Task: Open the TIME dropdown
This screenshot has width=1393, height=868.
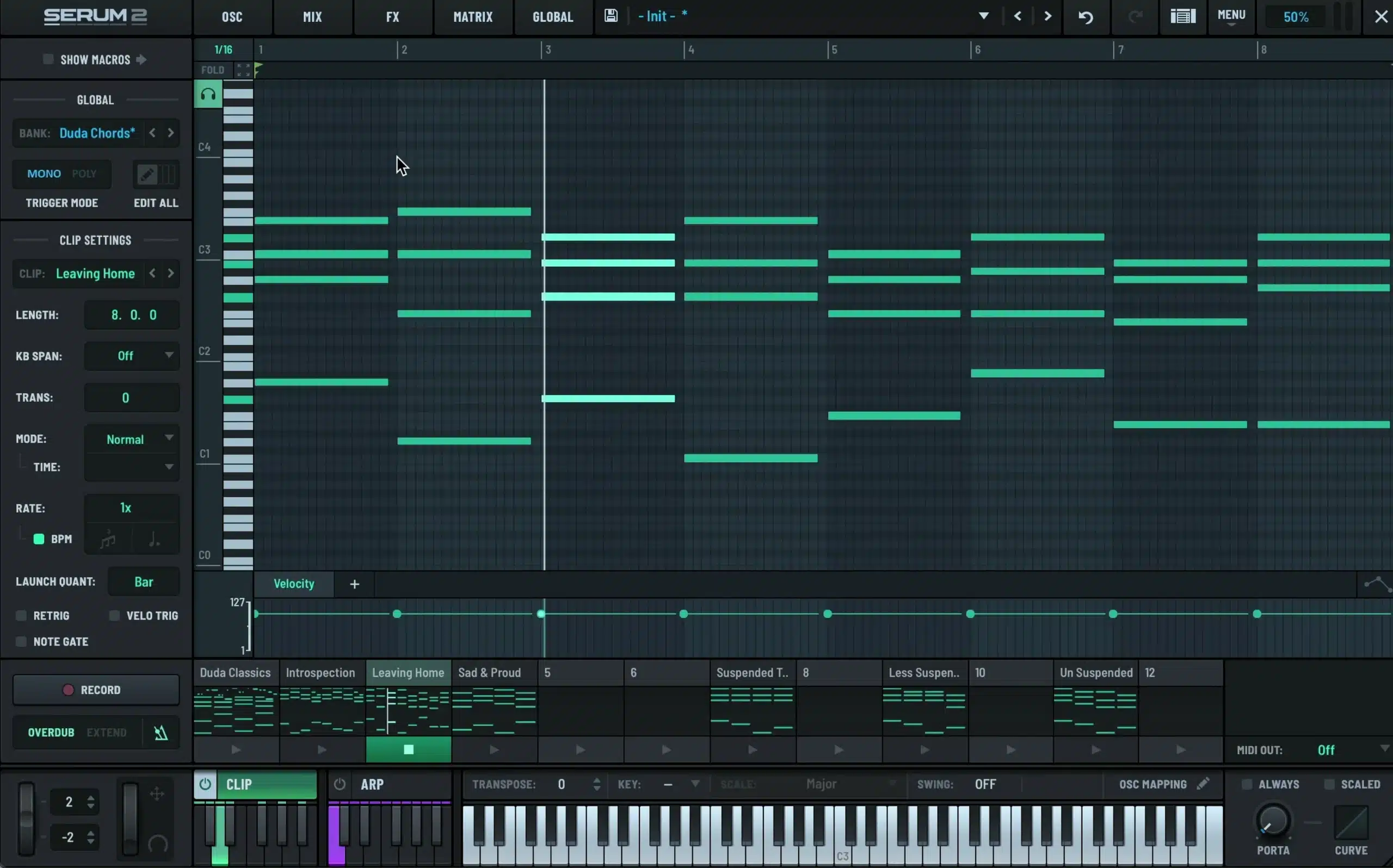Action: point(132,467)
